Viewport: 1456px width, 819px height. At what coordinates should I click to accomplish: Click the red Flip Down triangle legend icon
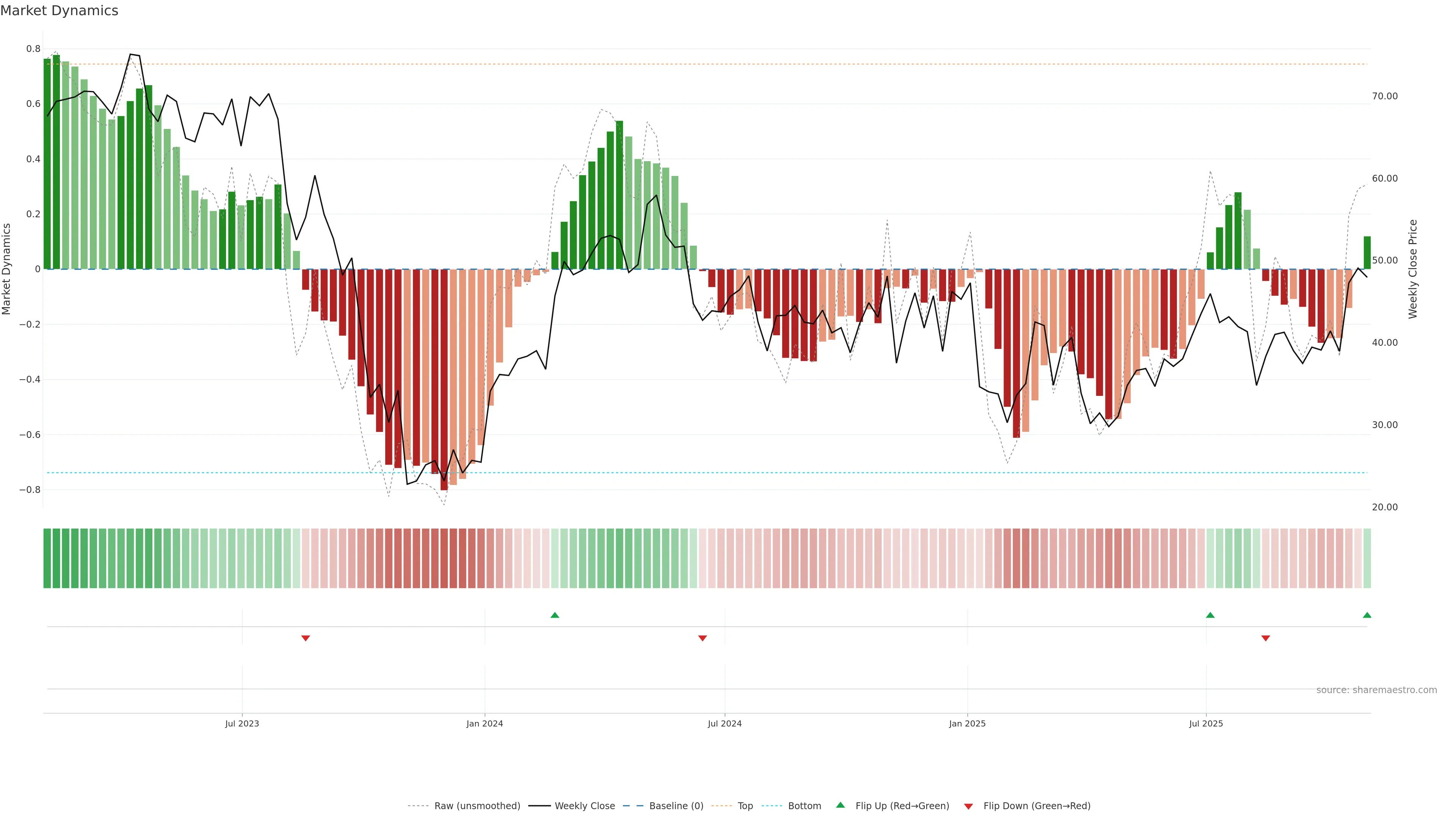click(x=968, y=806)
